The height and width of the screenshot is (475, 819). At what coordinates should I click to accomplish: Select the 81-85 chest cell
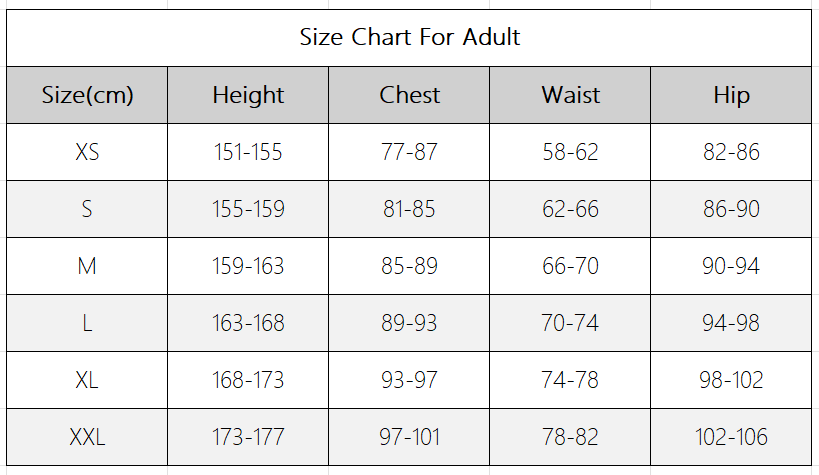point(409,209)
